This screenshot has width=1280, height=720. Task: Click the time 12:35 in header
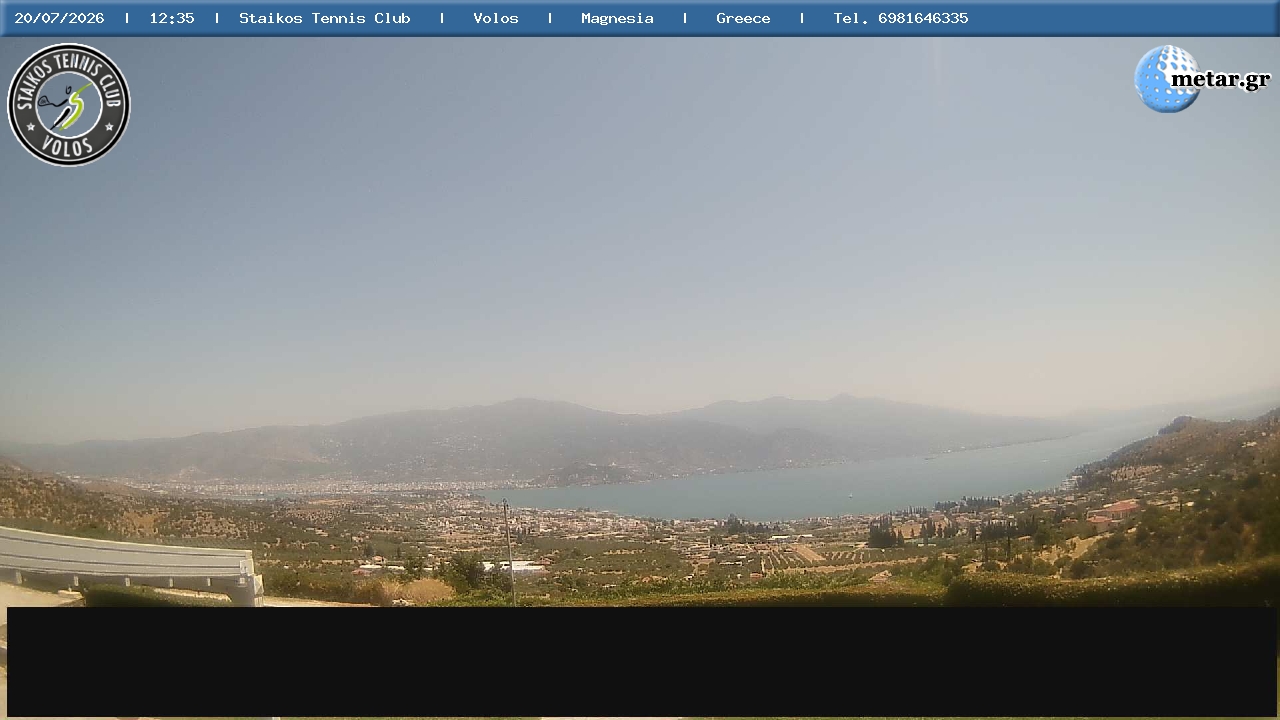[x=172, y=18]
